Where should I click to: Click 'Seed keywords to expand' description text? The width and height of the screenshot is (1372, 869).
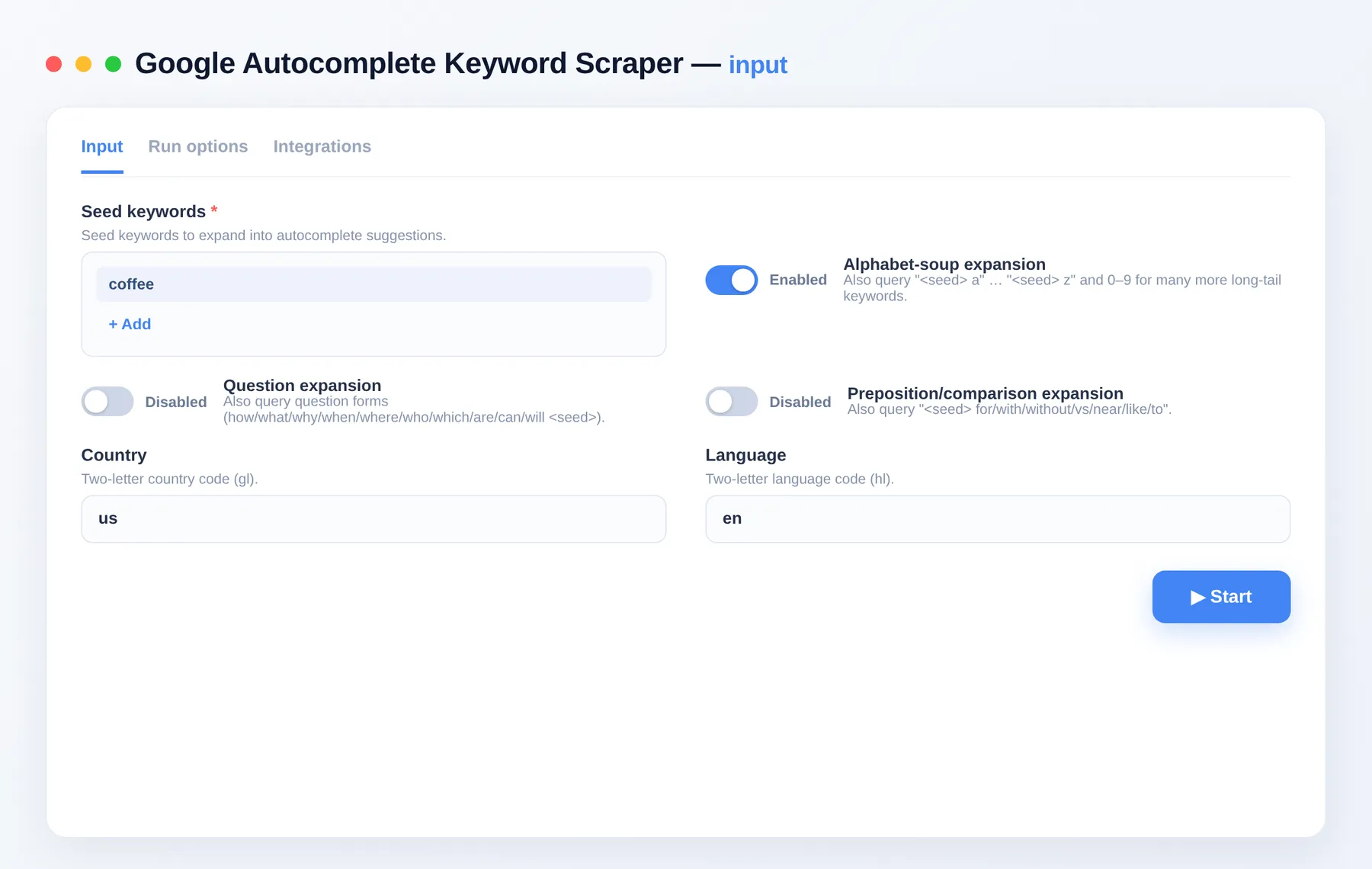tap(264, 236)
